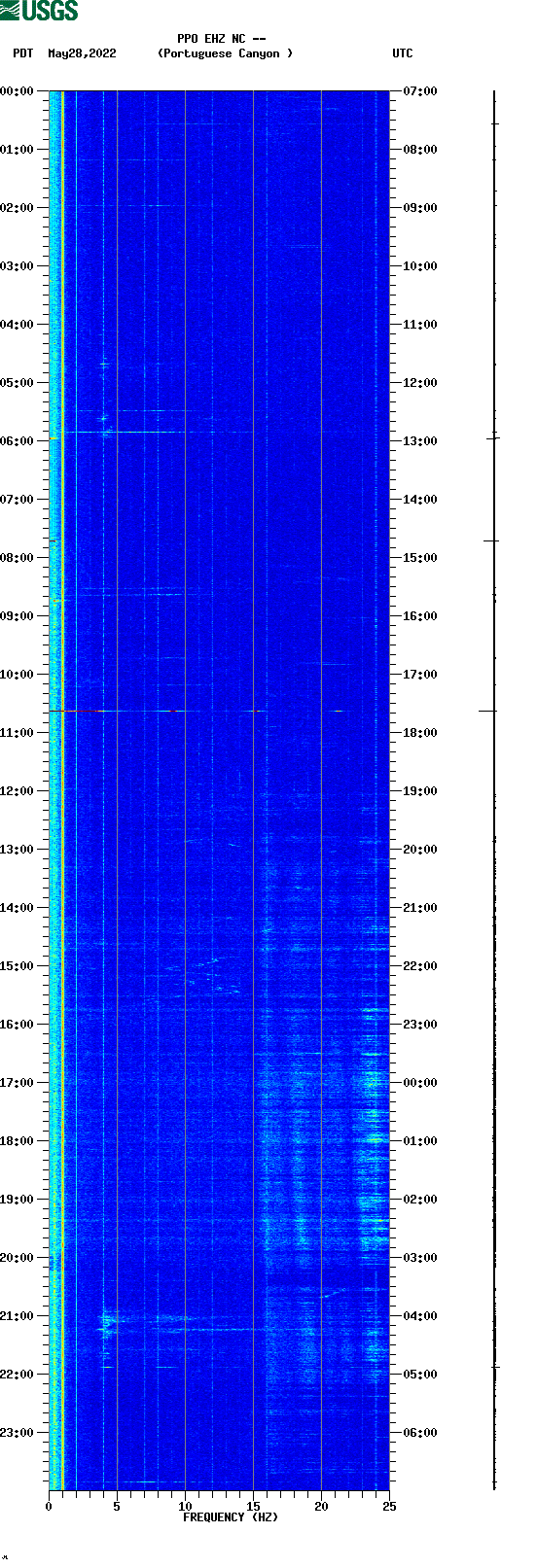Click the 'UTC' timezone label
537x1568 pixels.
(403, 53)
